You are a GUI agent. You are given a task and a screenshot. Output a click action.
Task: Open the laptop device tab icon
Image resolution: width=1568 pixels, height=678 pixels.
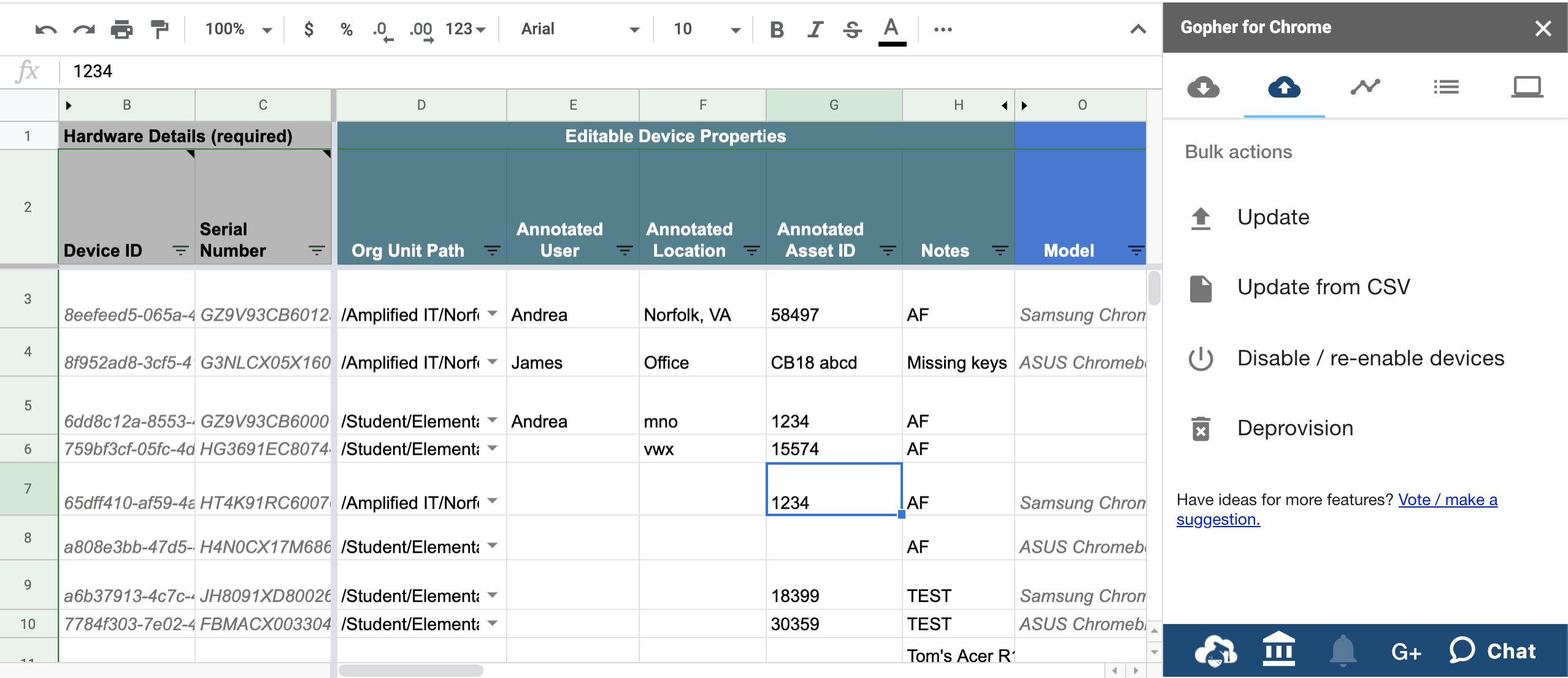click(x=1526, y=87)
